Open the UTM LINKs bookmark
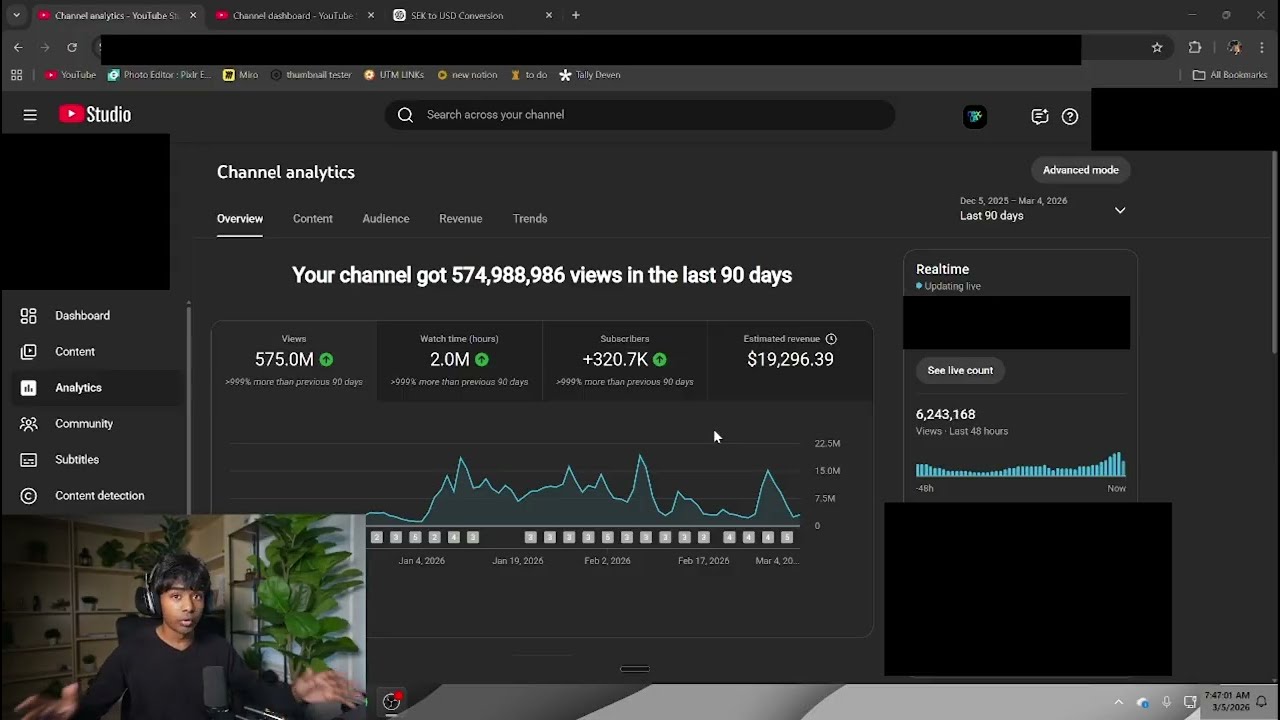Screen dimensions: 1280x720 tap(394, 75)
